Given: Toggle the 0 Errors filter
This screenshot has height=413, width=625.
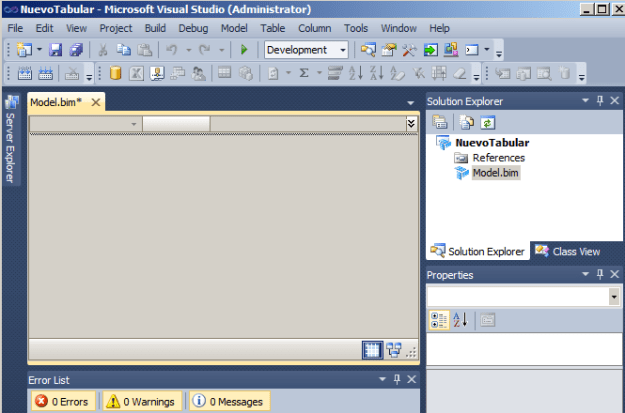Looking at the screenshot, I should 64,401.
